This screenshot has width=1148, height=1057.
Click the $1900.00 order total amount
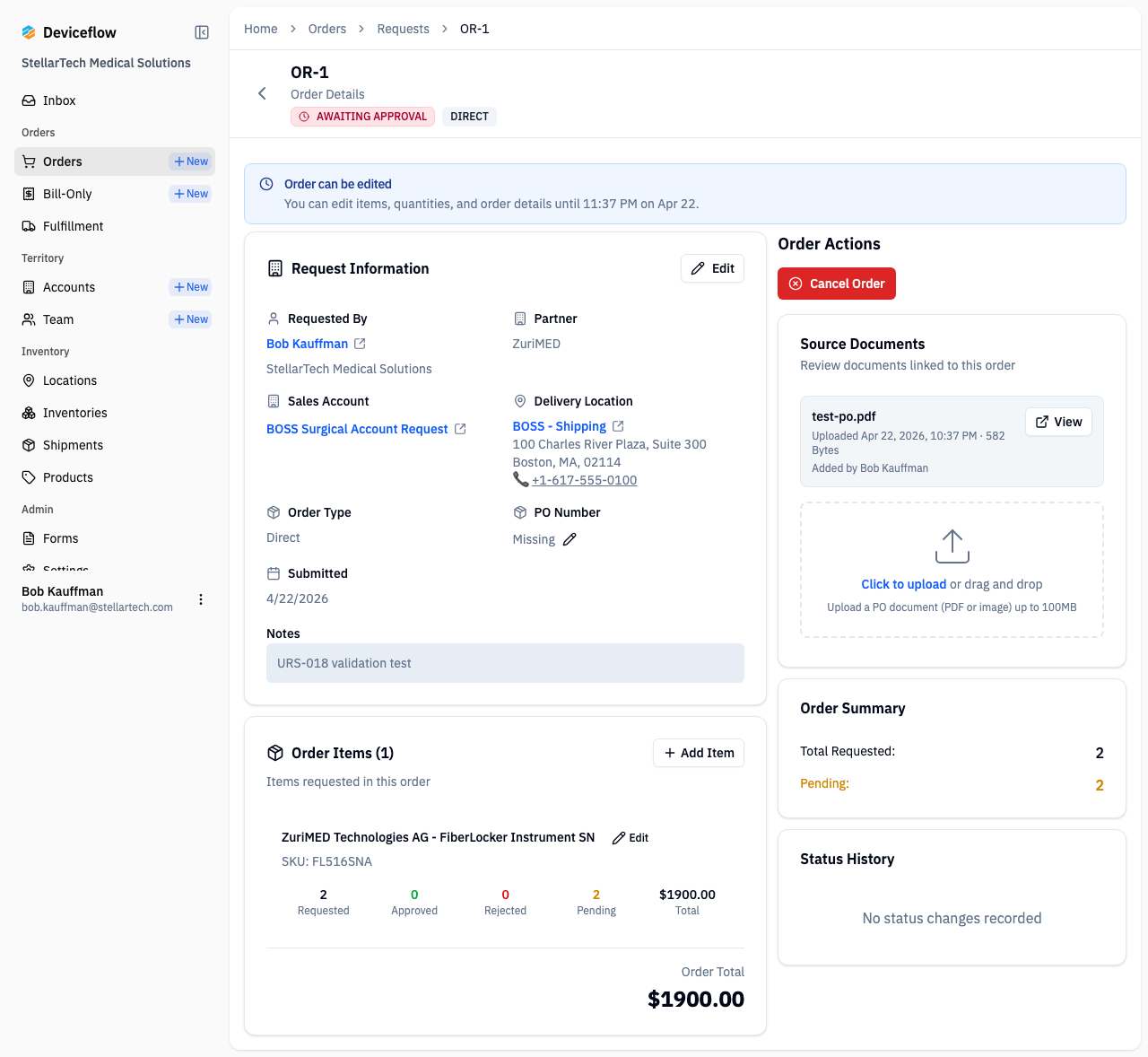696,999
